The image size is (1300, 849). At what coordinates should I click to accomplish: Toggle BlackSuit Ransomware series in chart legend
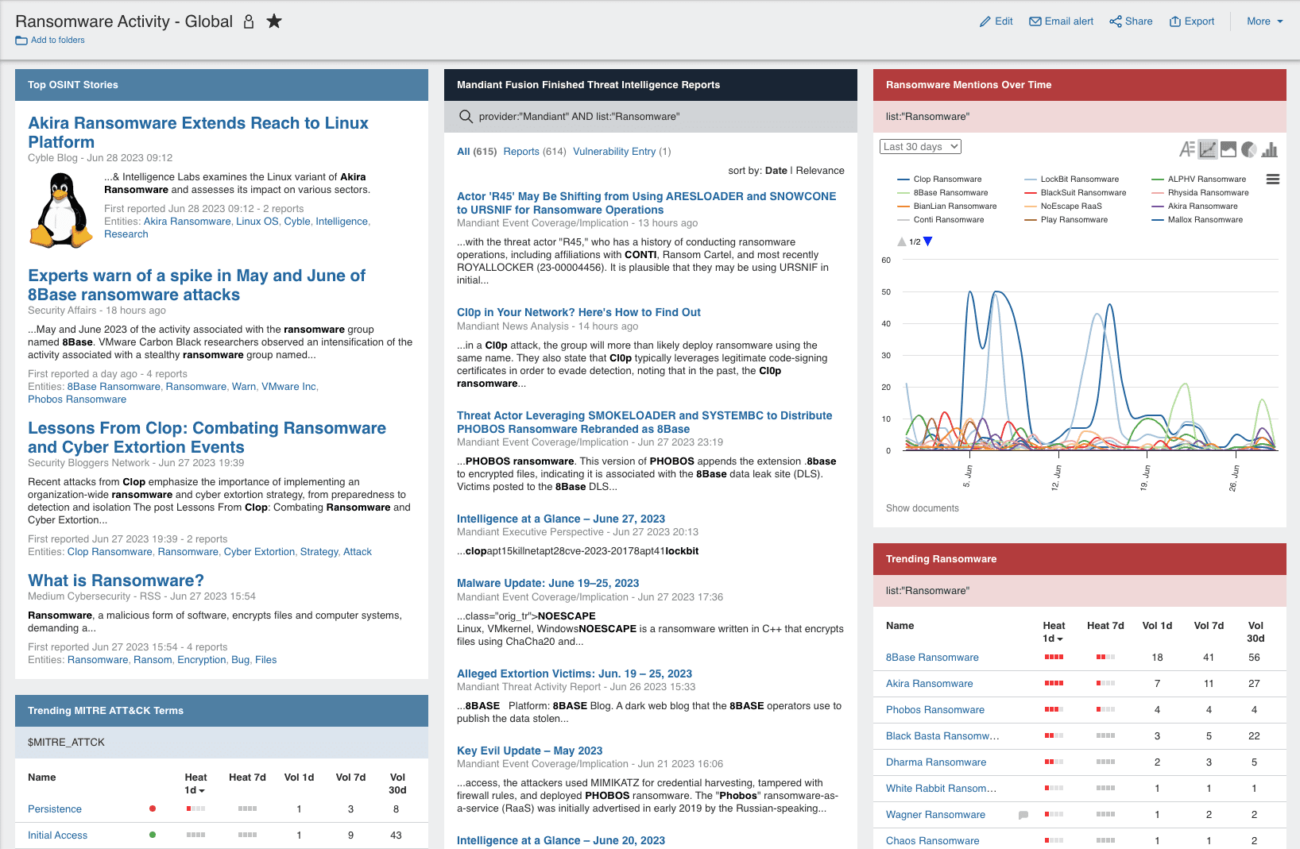1076,192
